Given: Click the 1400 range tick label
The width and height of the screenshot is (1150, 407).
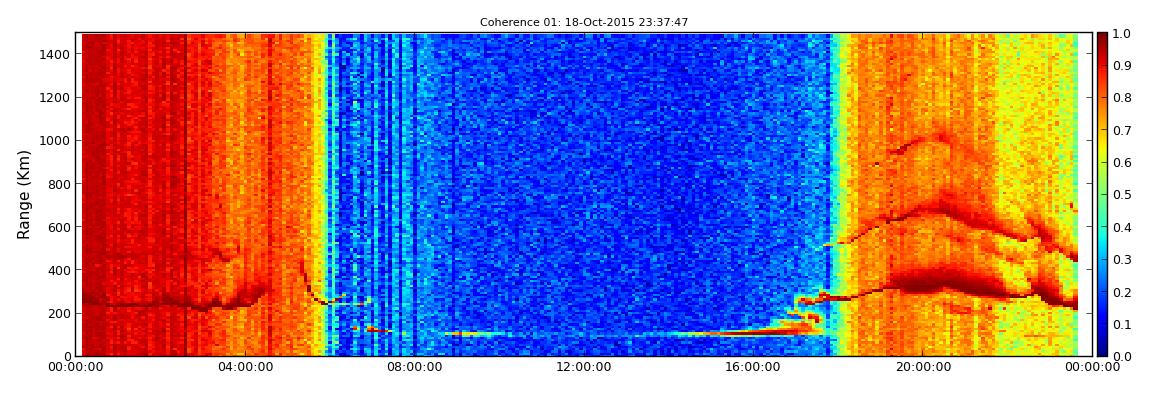Looking at the screenshot, I should click(56, 54).
